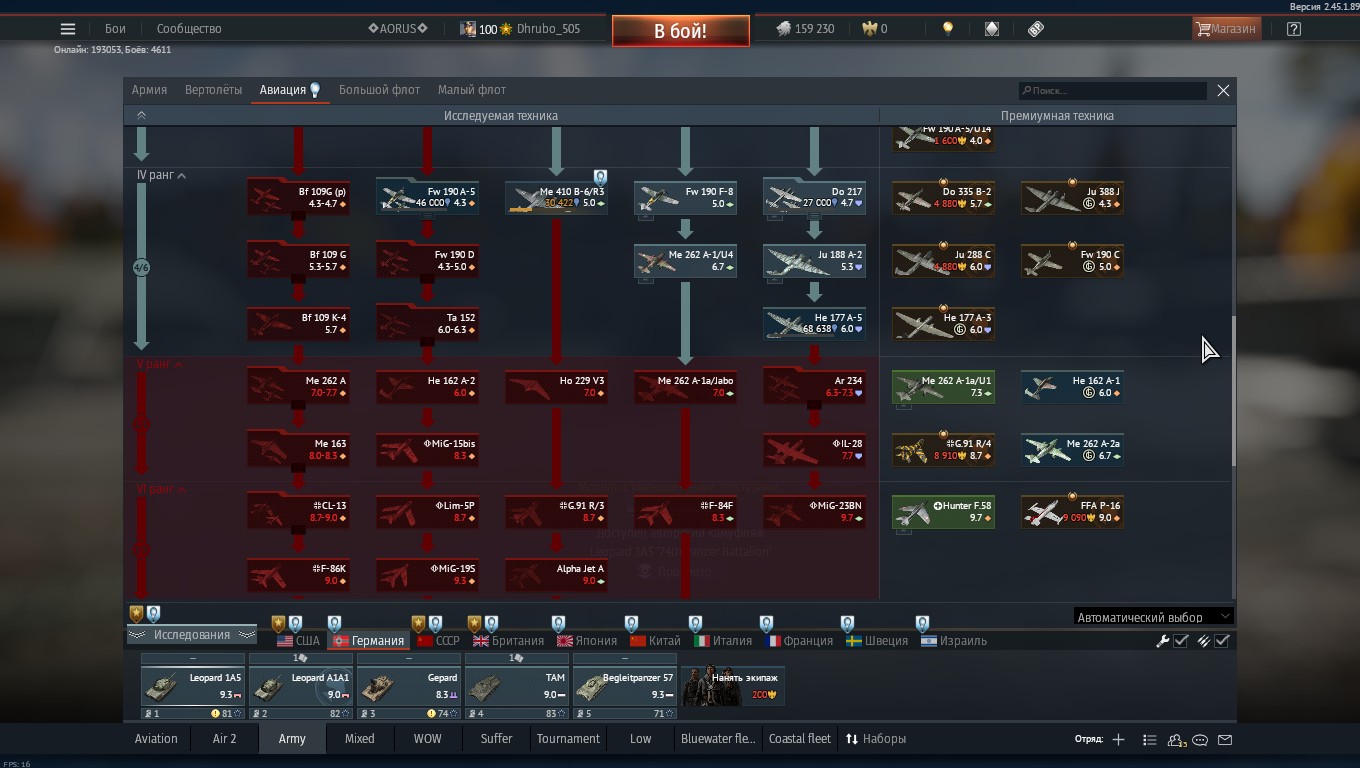Click the research points lightbulb icon
The image size is (1360, 768).
948,29
